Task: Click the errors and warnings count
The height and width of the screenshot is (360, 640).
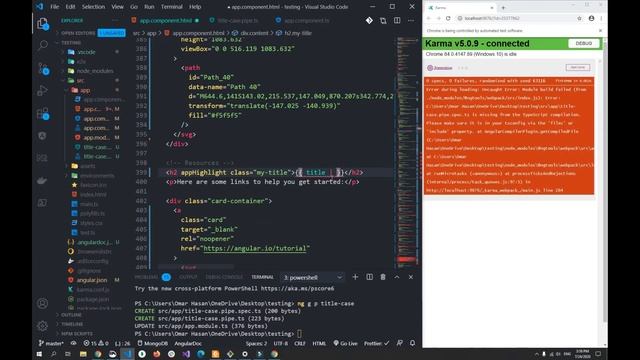Action: point(96,343)
